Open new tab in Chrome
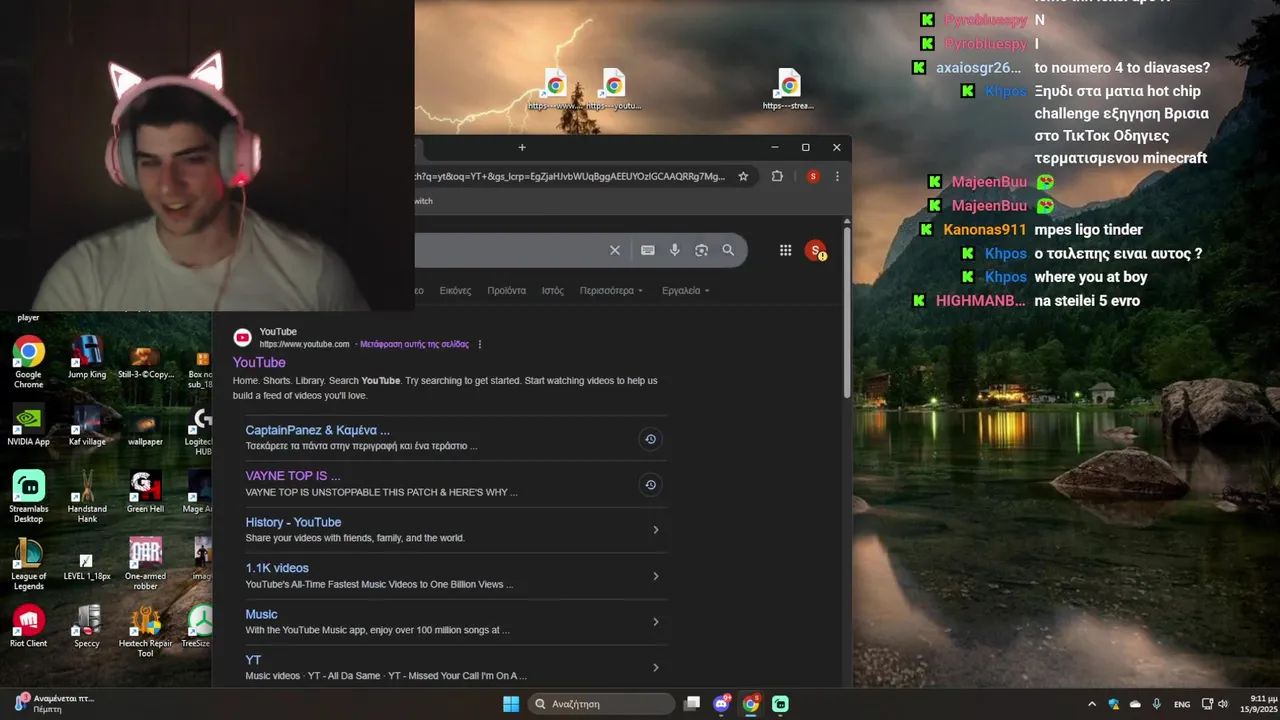The width and height of the screenshot is (1280, 720). pyautogui.click(x=521, y=147)
